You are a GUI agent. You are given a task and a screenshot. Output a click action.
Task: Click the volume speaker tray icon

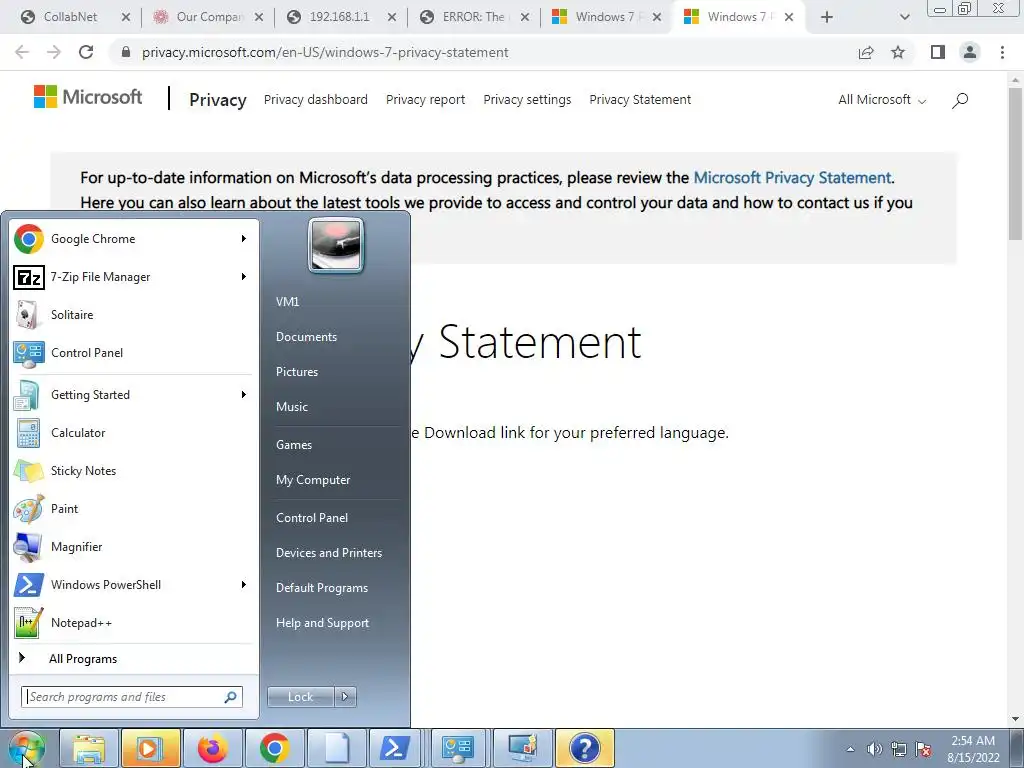(x=874, y=749)
